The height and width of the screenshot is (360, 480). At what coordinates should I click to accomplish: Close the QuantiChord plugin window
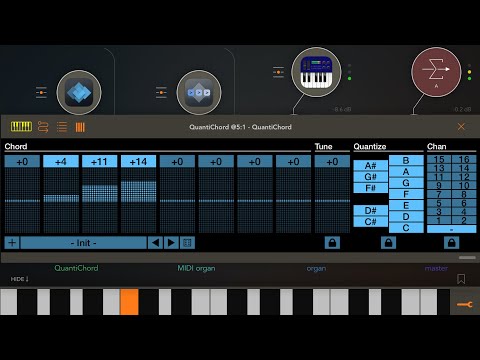pos(461,127)
